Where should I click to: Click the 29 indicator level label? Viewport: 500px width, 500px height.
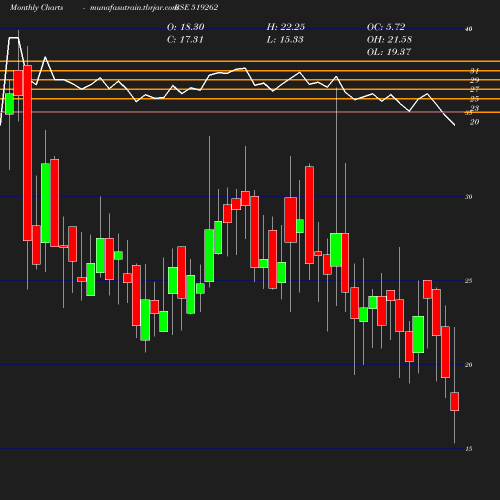point(475,80)
